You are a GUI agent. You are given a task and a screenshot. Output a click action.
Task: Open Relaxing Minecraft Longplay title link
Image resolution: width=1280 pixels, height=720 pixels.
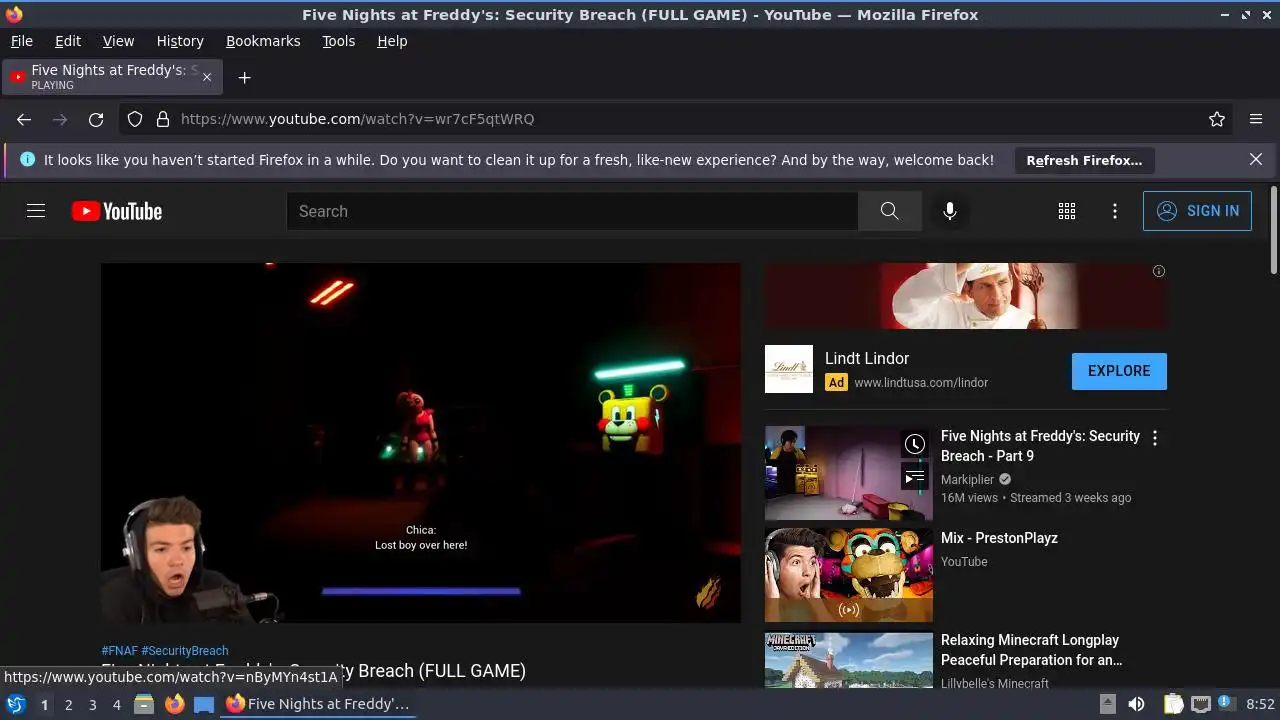click(1031, 650)
